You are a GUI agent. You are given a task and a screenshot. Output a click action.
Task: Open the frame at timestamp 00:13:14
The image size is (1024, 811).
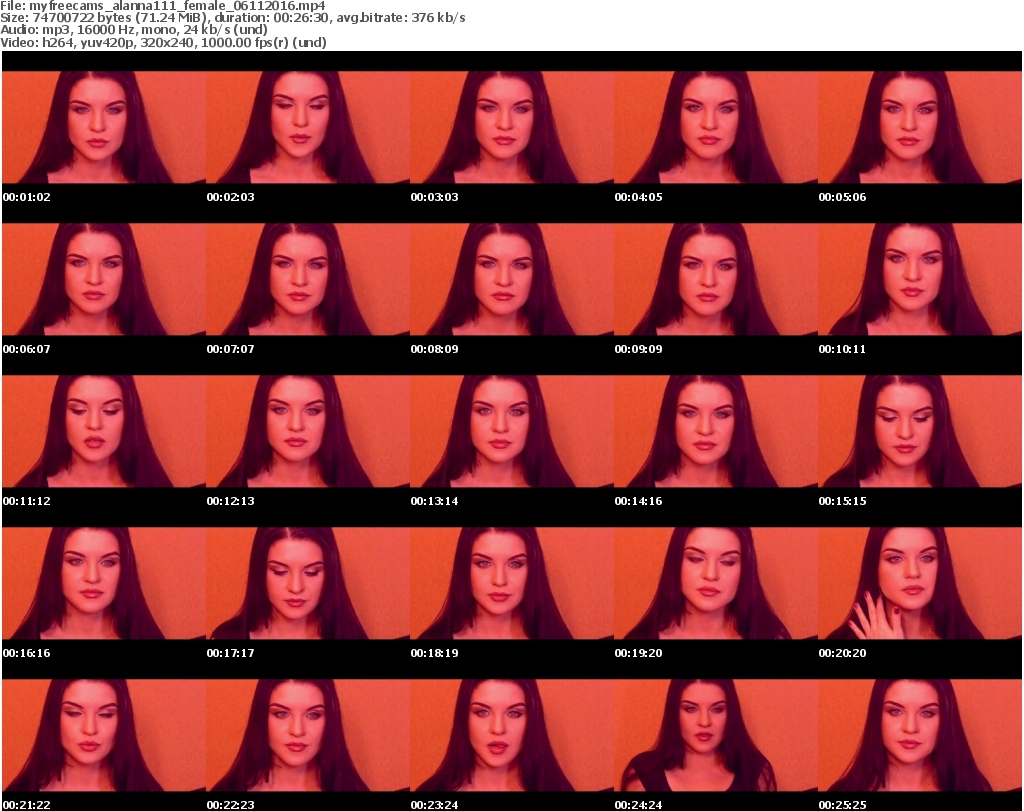coord(511,431)
